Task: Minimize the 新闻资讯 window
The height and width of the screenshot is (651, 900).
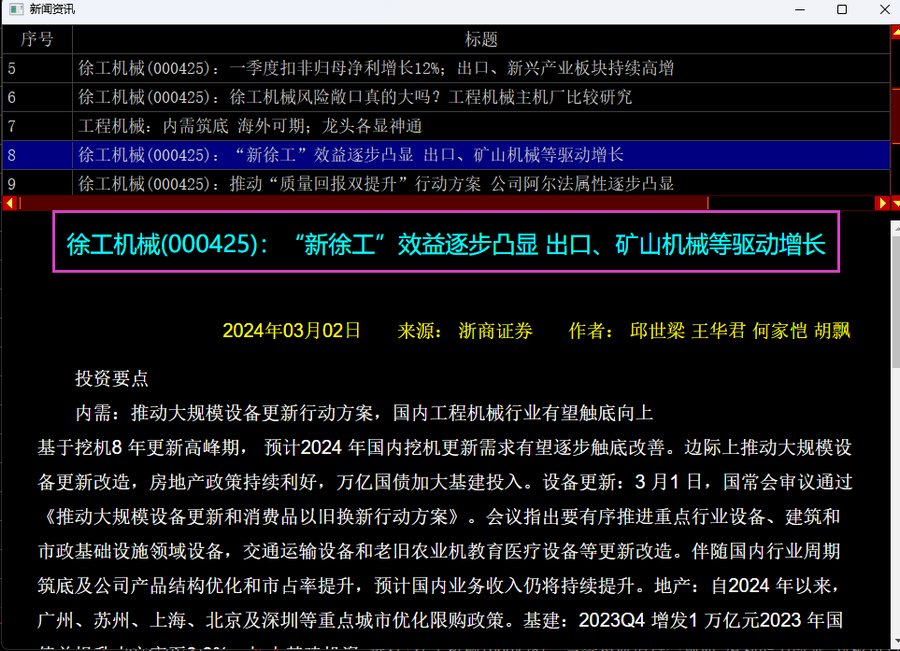Action: [797, 10]
